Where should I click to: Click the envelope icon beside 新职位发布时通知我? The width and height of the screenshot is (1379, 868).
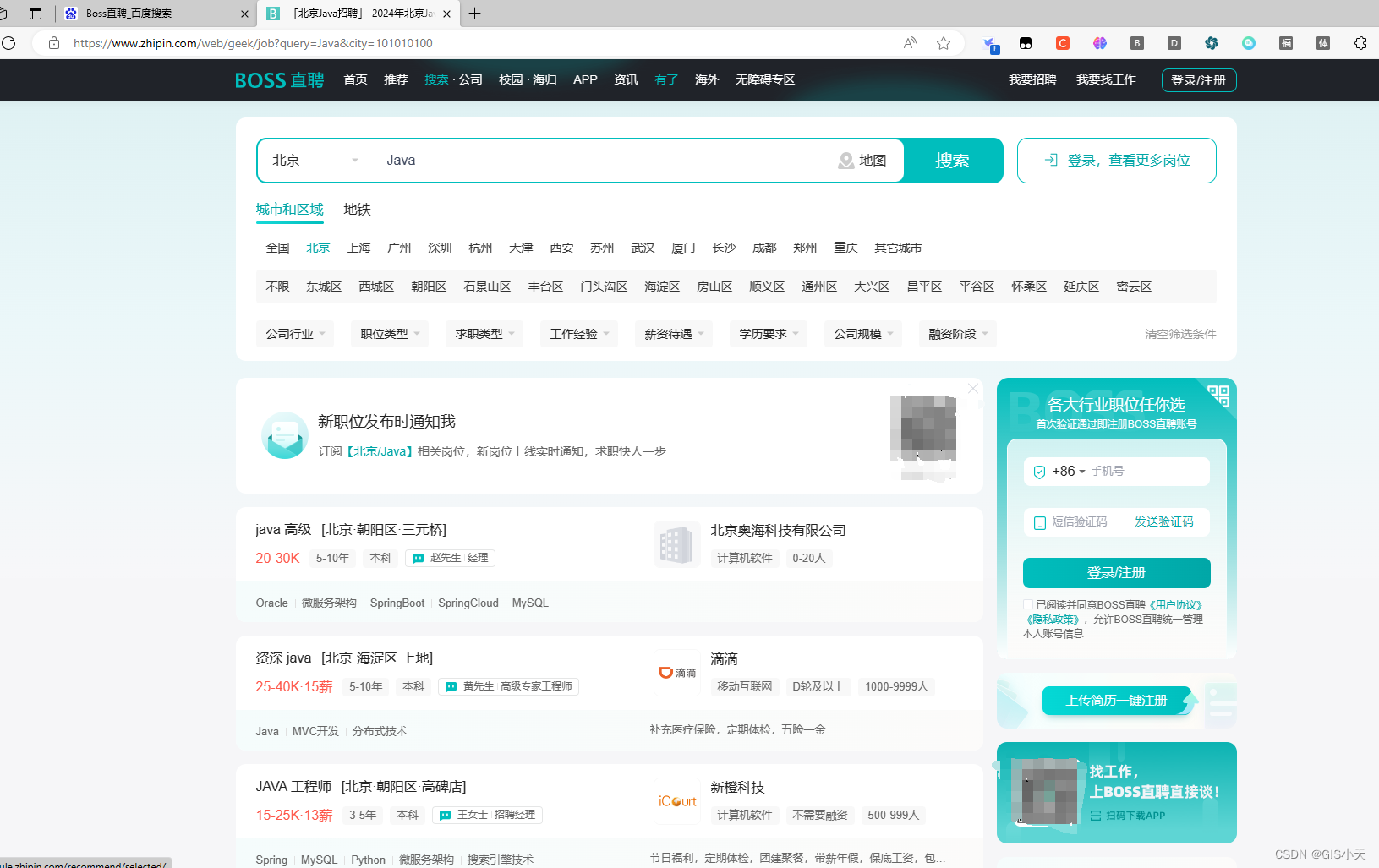pyautogui.click(x=284, y=435)
